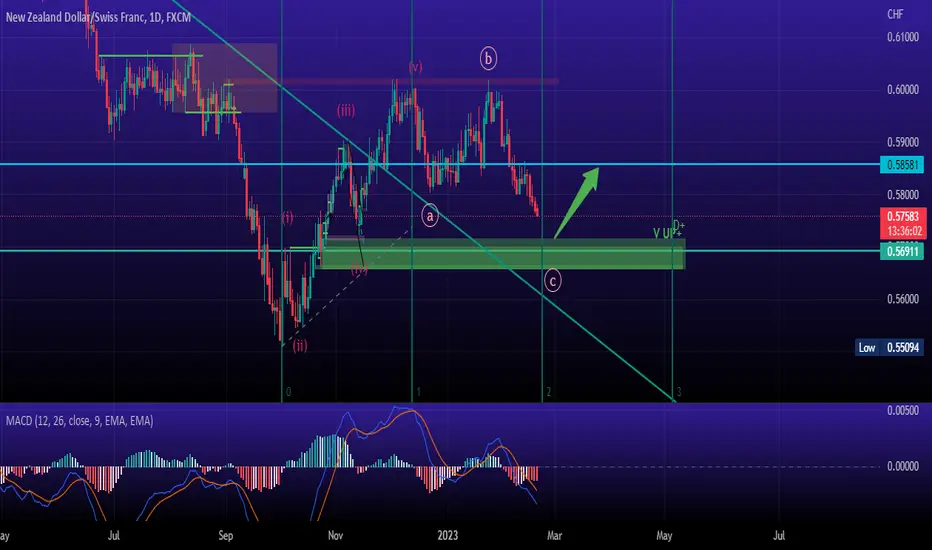Click the Low 0.55094 price label

coord(890,347)
